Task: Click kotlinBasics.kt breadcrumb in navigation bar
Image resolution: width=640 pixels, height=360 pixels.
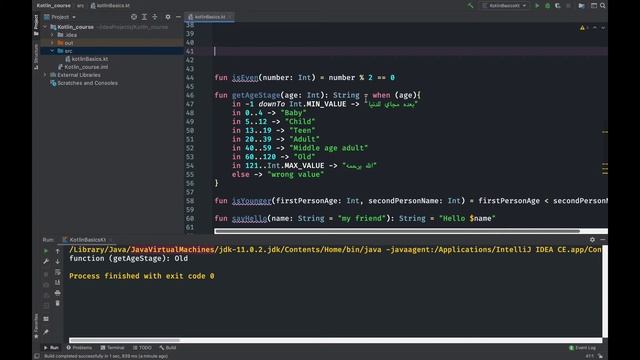Action: click(x=110, y=6)
